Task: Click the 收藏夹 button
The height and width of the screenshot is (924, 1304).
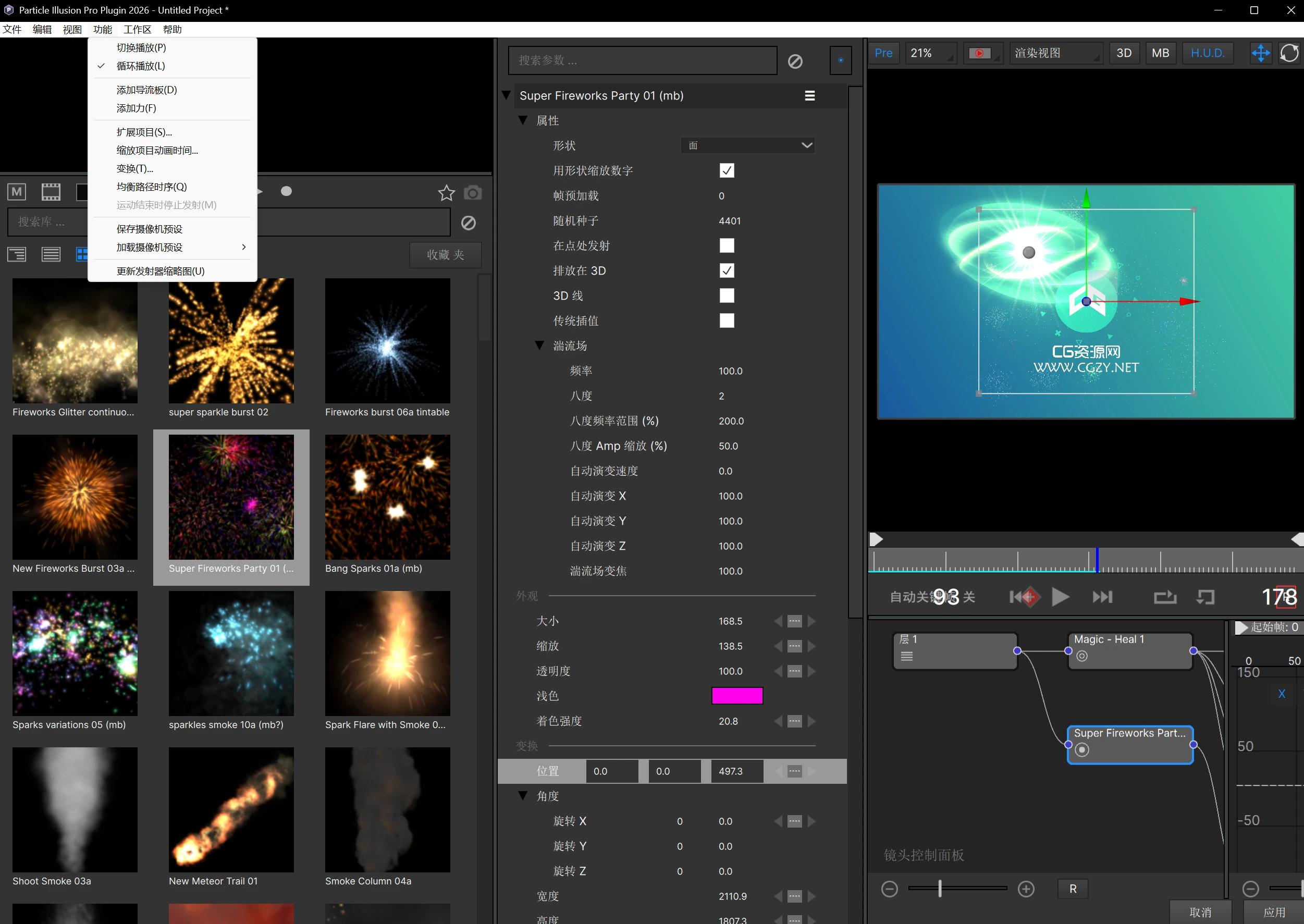Action: (446, 255)
